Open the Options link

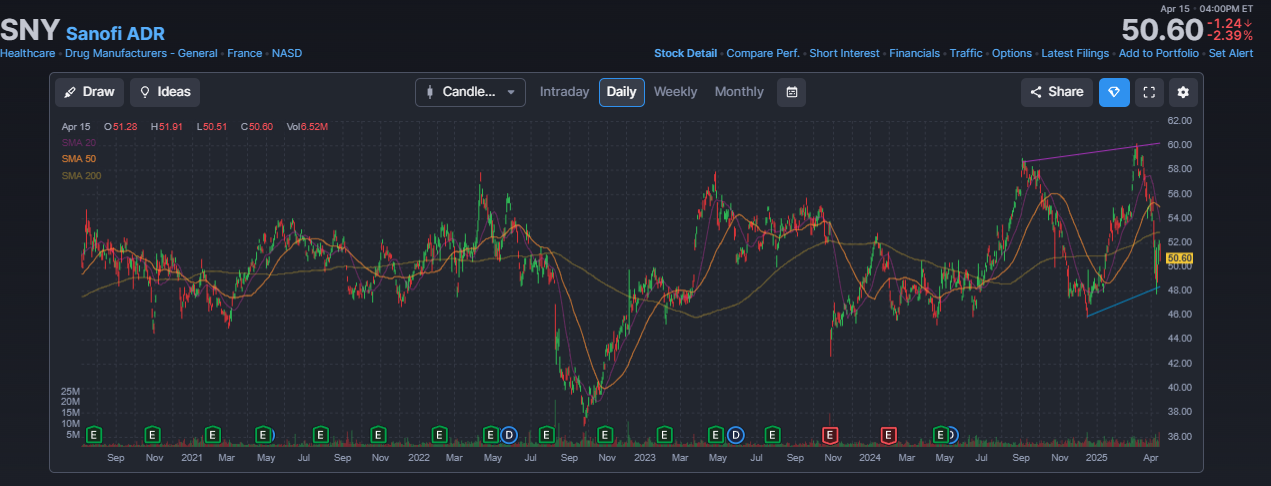coord(1012,53)
